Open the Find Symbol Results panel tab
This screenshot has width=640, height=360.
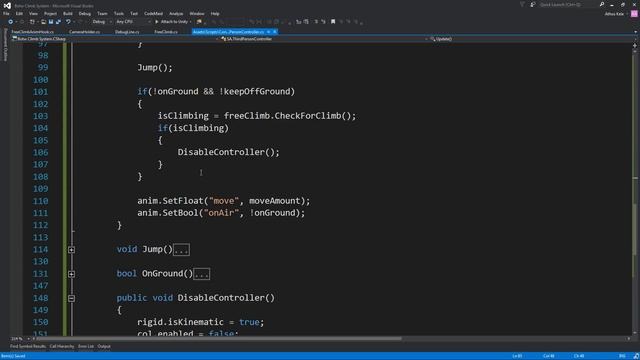pyautogui.click(x=28, y=347)
